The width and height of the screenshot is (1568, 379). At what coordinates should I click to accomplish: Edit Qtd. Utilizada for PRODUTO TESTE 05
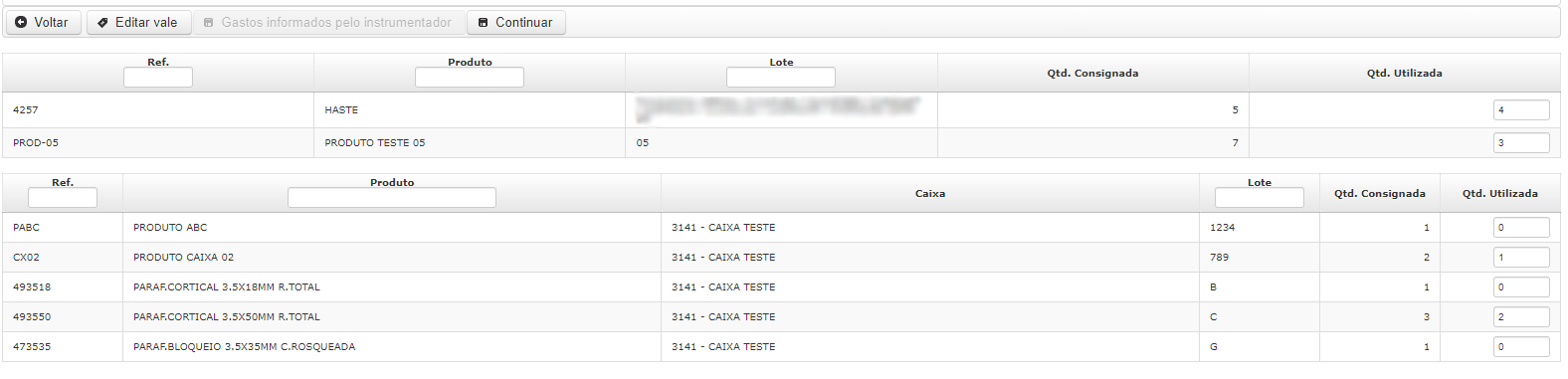[1521, 143]
